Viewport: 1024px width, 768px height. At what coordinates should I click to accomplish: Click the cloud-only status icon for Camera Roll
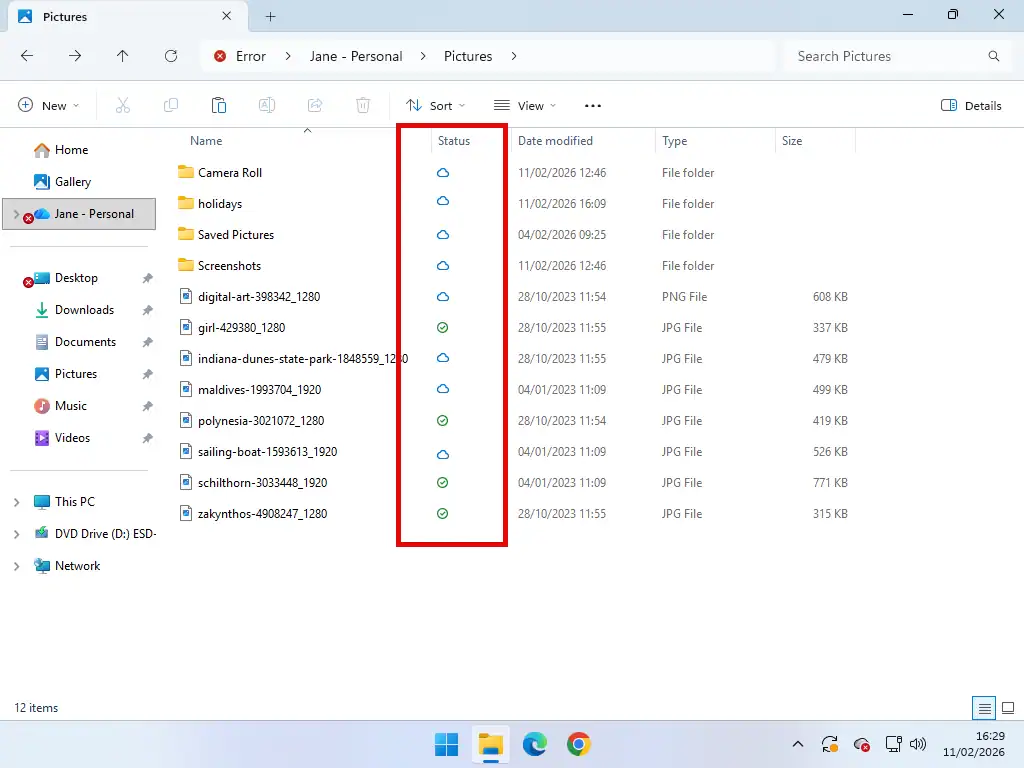tap(442, 172)
